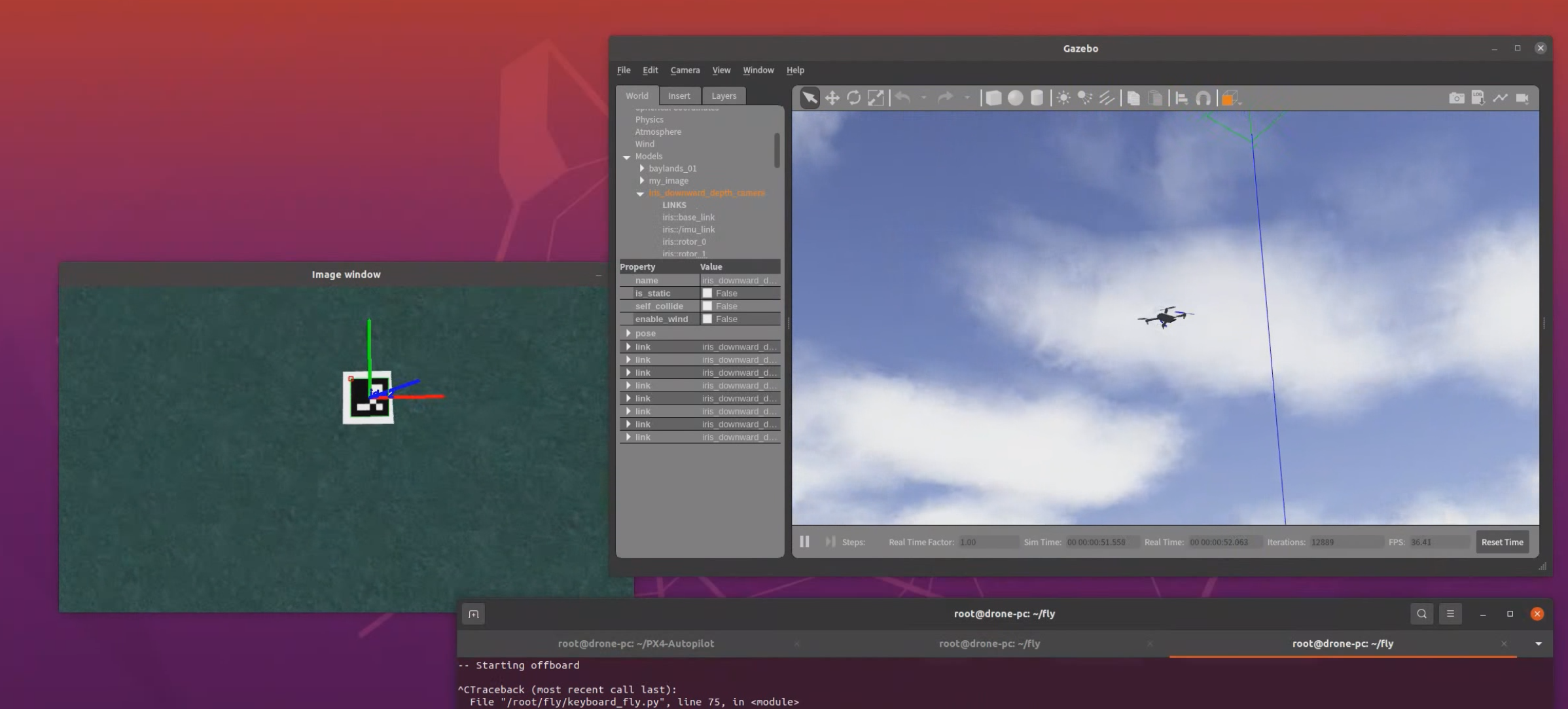This screenshot has width=1568, height=709.
Task: Click the Reset Time button
Action: [1502, 542]
